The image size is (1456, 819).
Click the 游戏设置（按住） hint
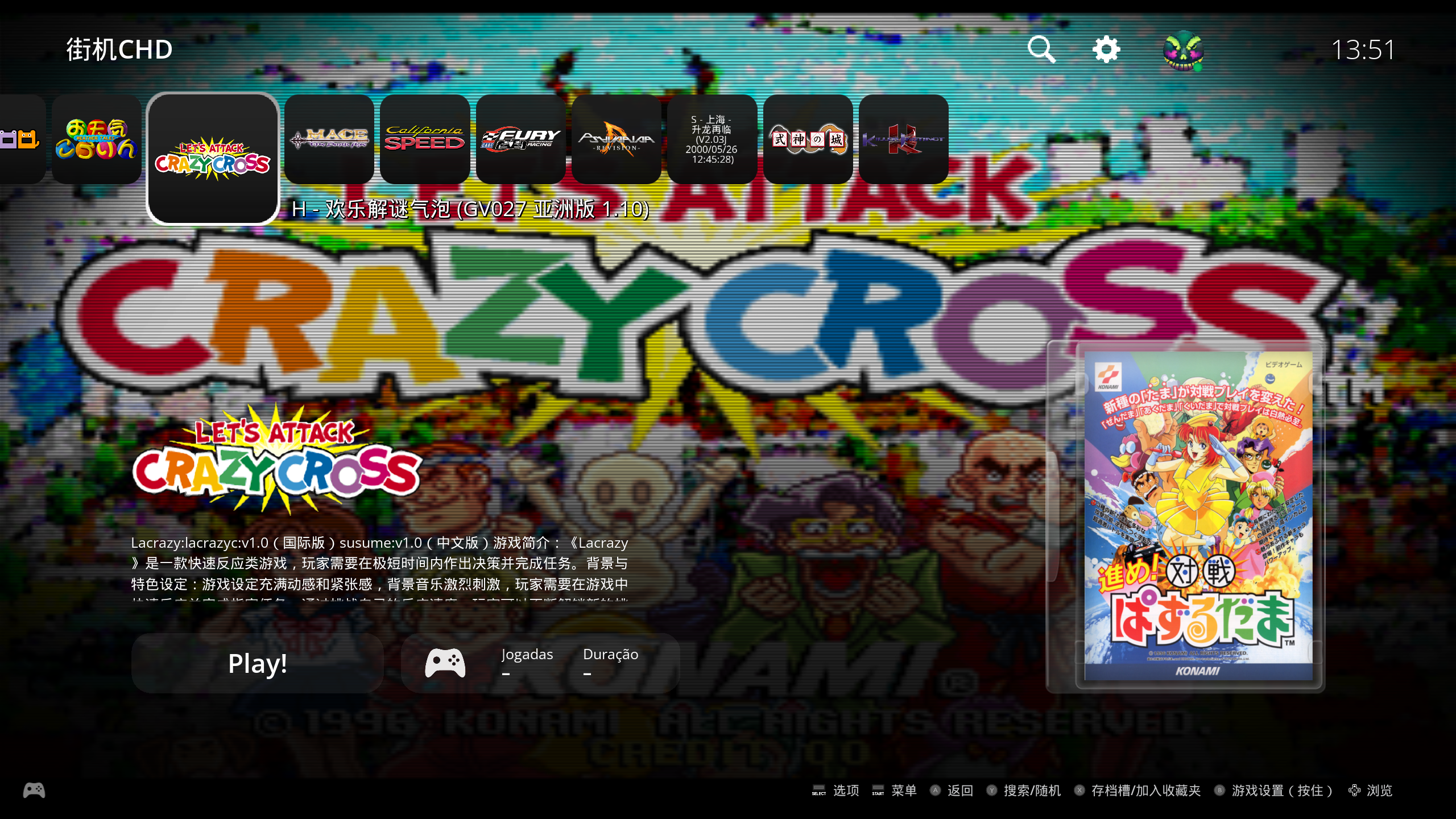pos(1274,791)
